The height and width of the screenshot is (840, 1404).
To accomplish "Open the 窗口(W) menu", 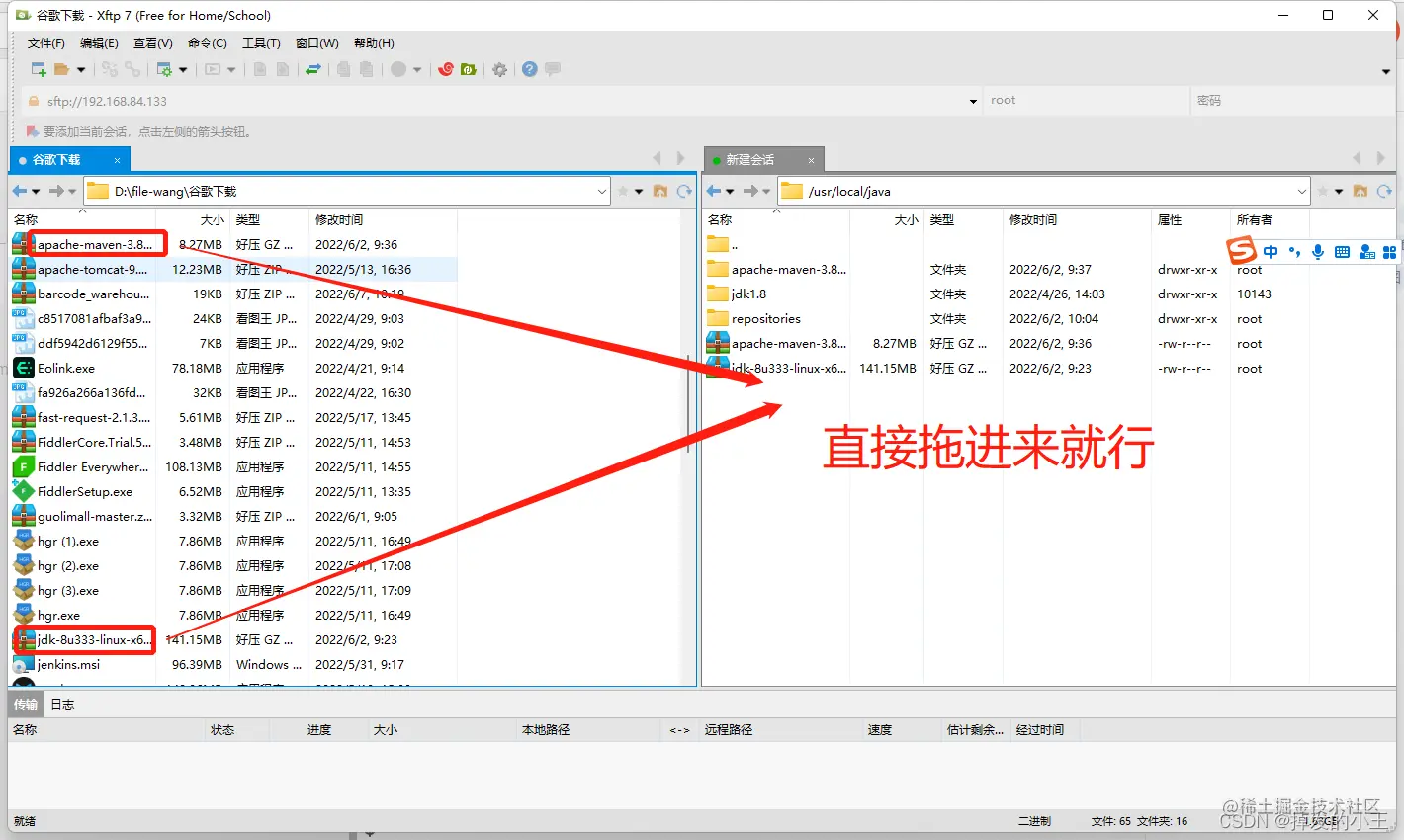I will point(317,43).
